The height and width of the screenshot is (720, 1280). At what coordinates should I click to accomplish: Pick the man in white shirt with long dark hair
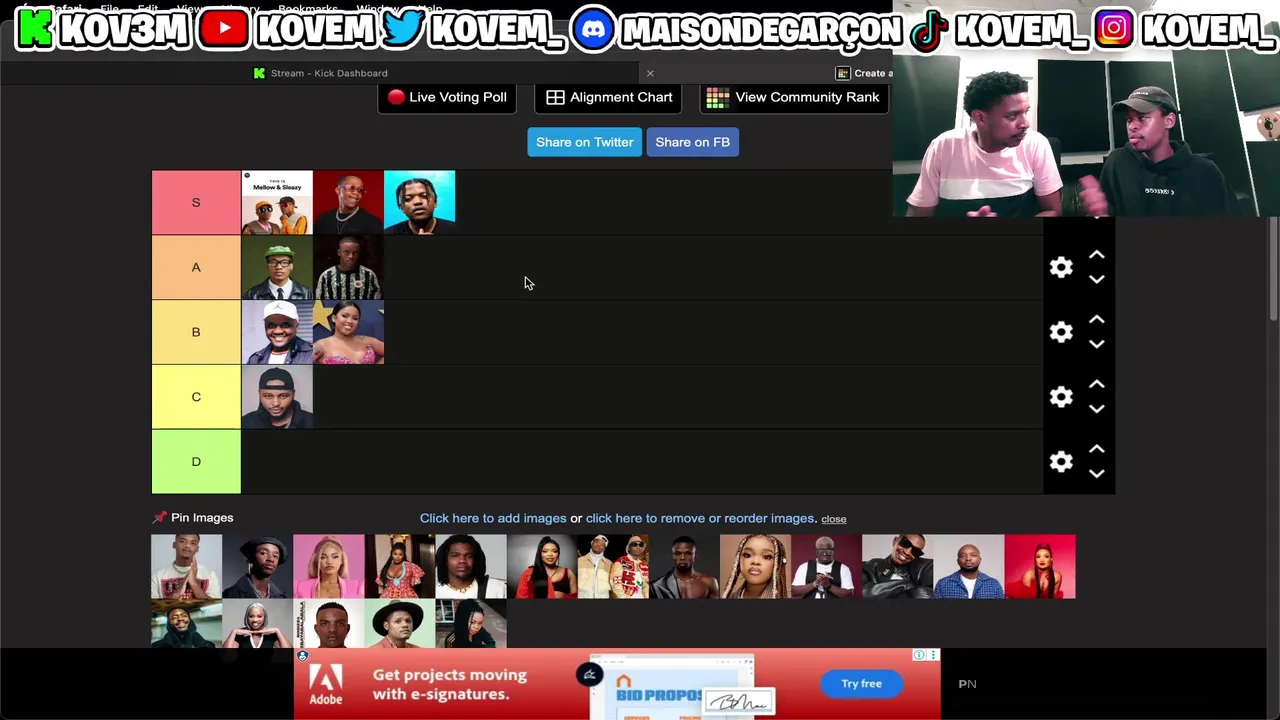[471, 566]
